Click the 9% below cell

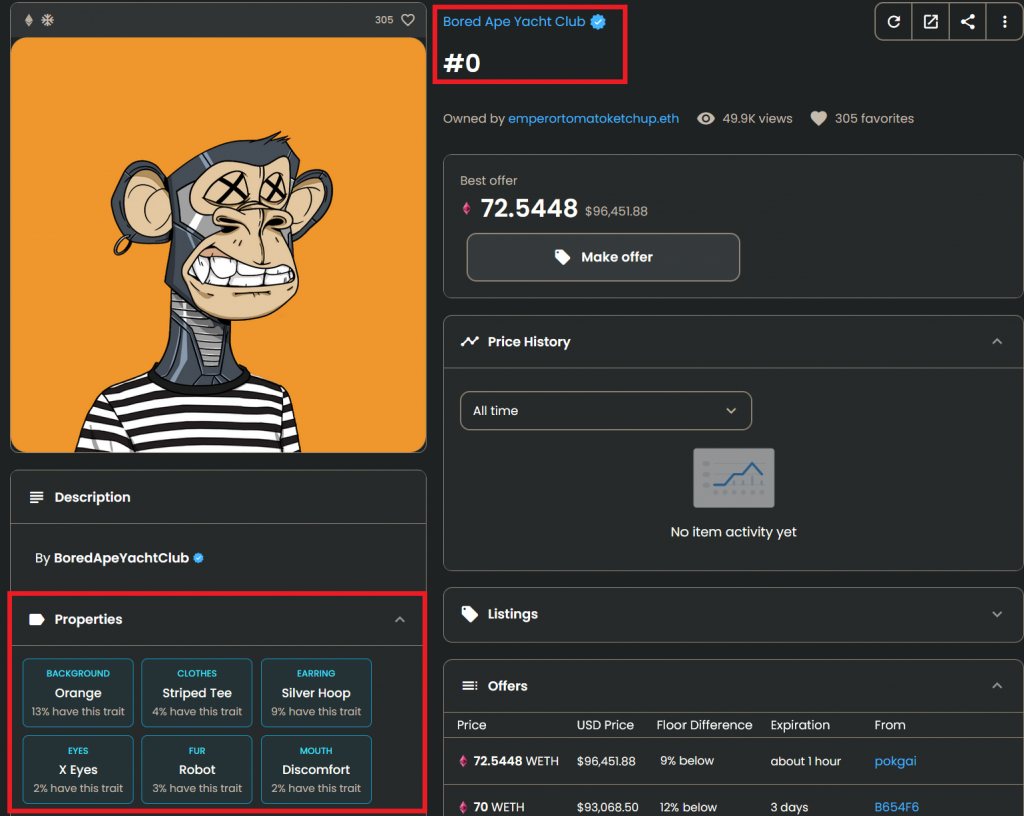(x=686, y=761)
